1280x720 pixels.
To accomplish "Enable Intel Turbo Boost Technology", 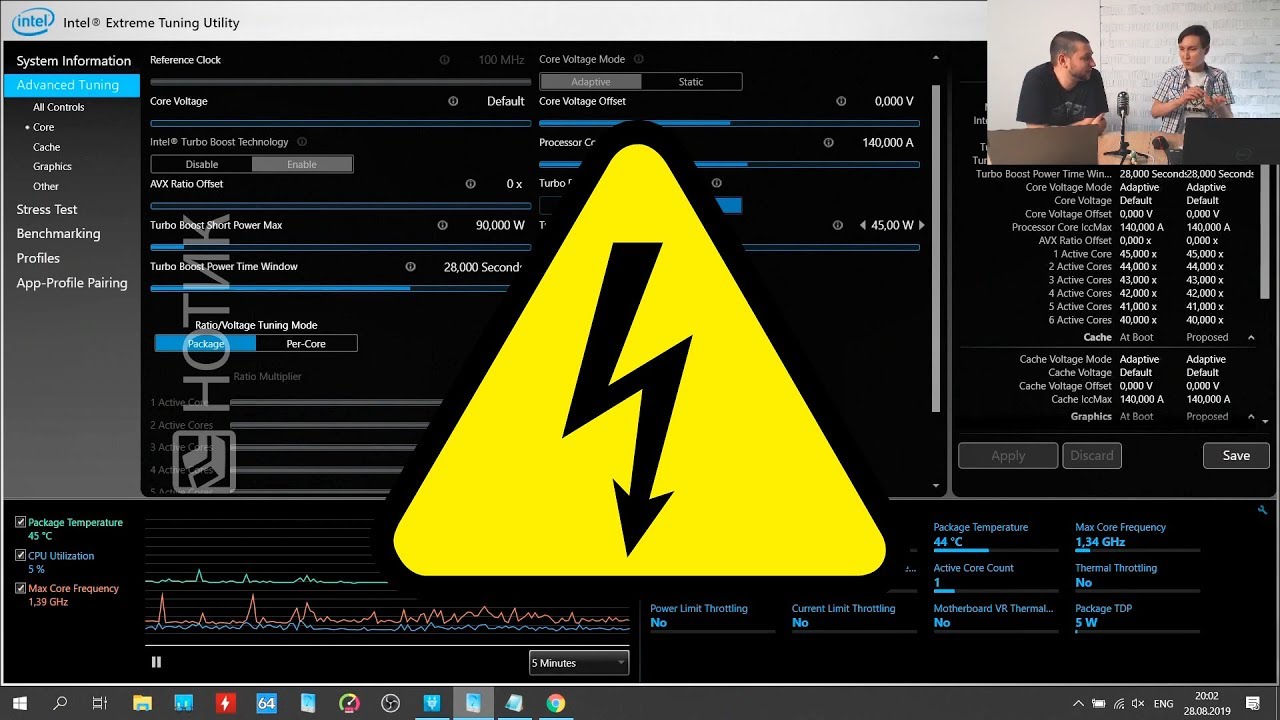I will click(x=302, y=164).
